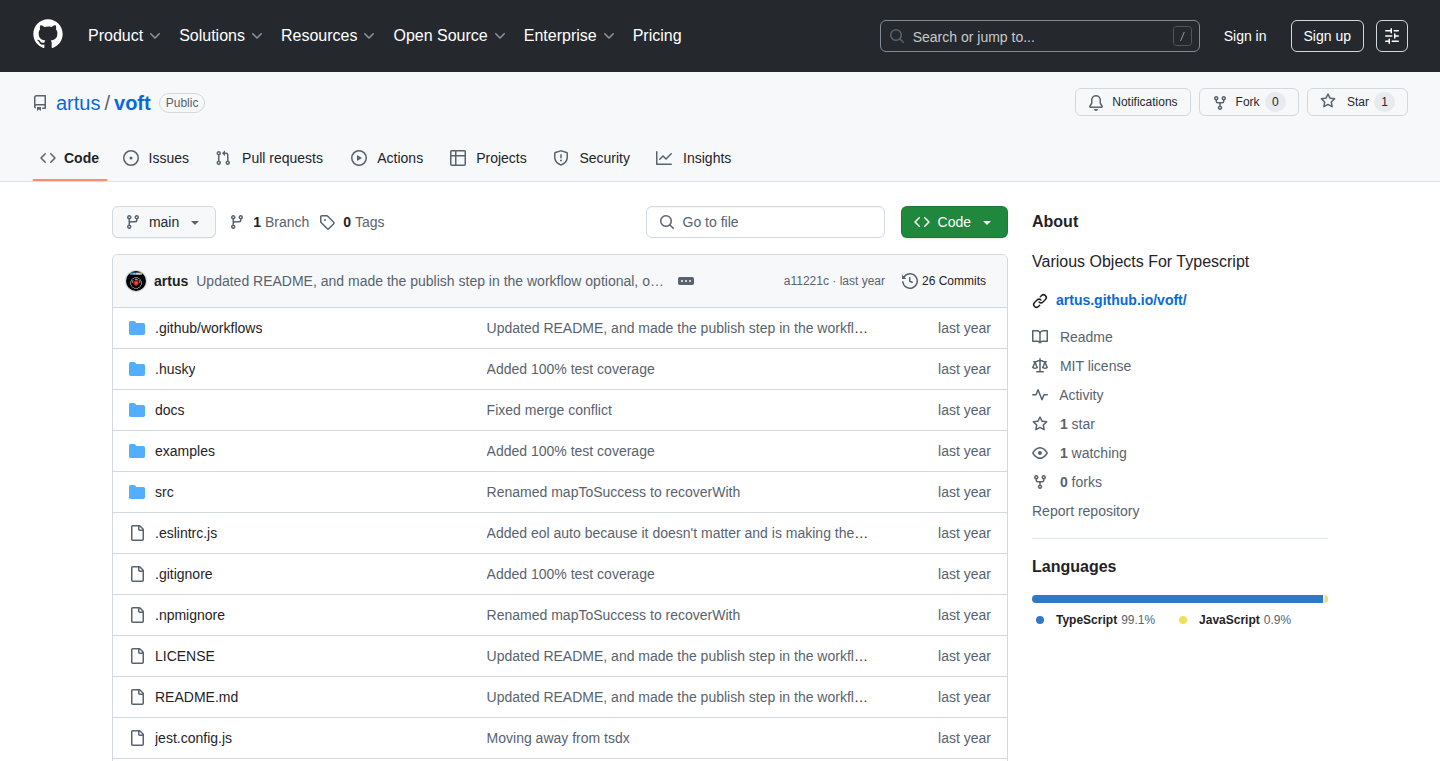Star the voft repository

point(1357,102)
